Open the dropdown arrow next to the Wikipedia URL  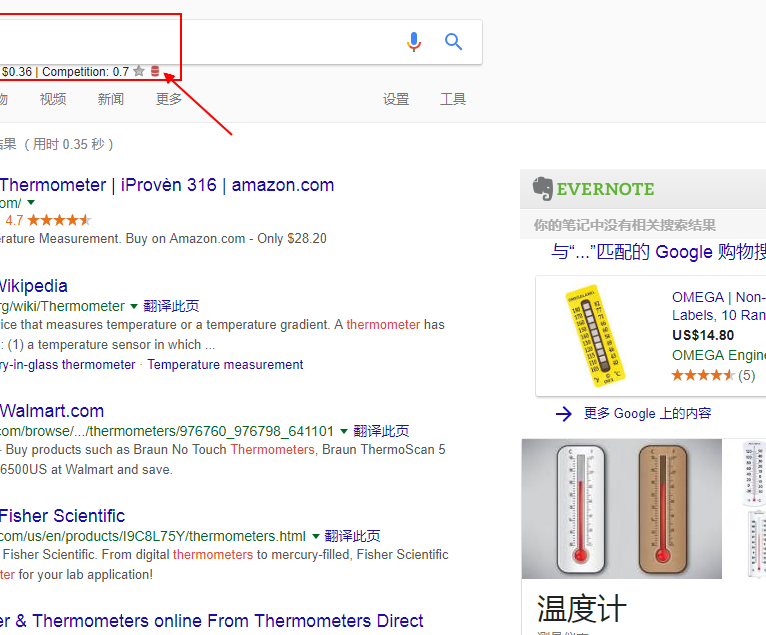pos(134,306)
